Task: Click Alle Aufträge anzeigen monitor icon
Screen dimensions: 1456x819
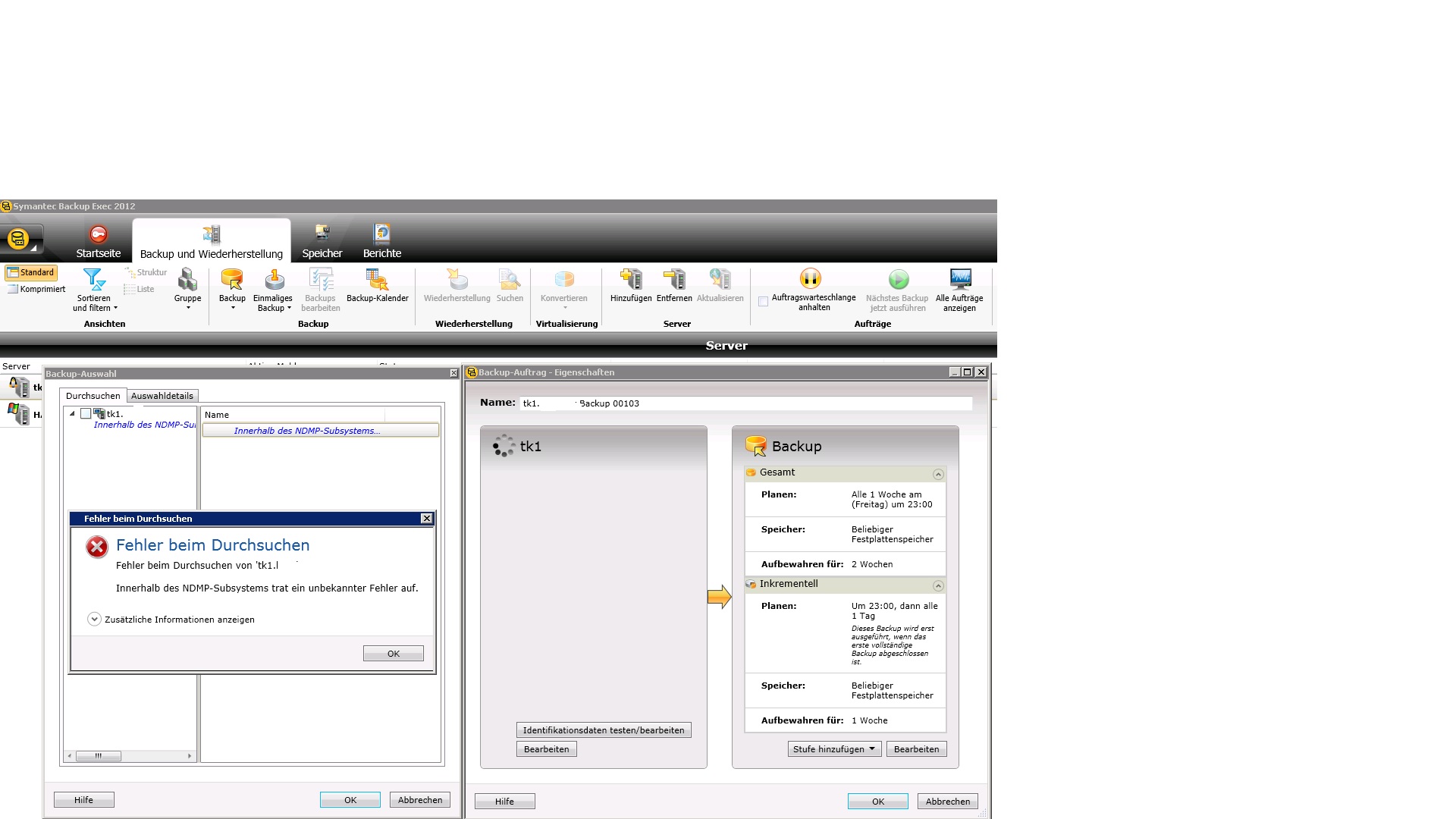Action: pos(960,279)
